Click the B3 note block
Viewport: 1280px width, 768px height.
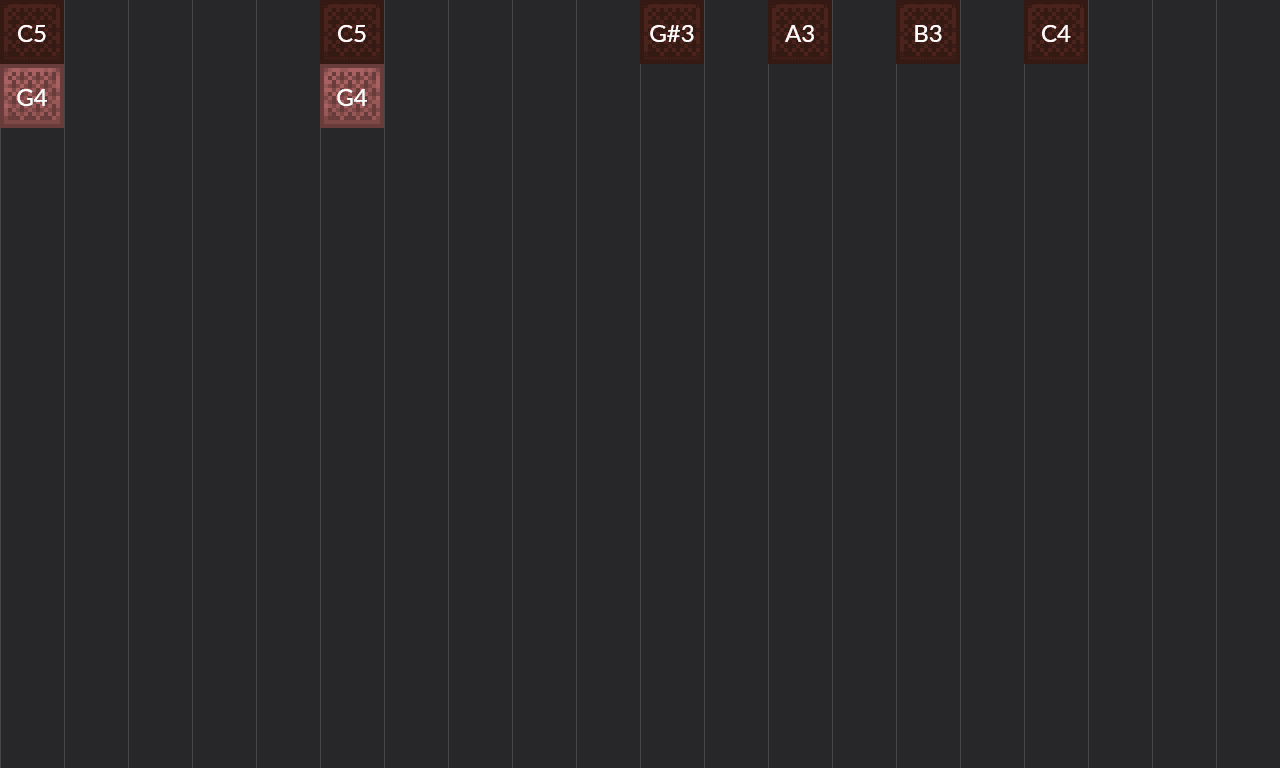(928, 32)
